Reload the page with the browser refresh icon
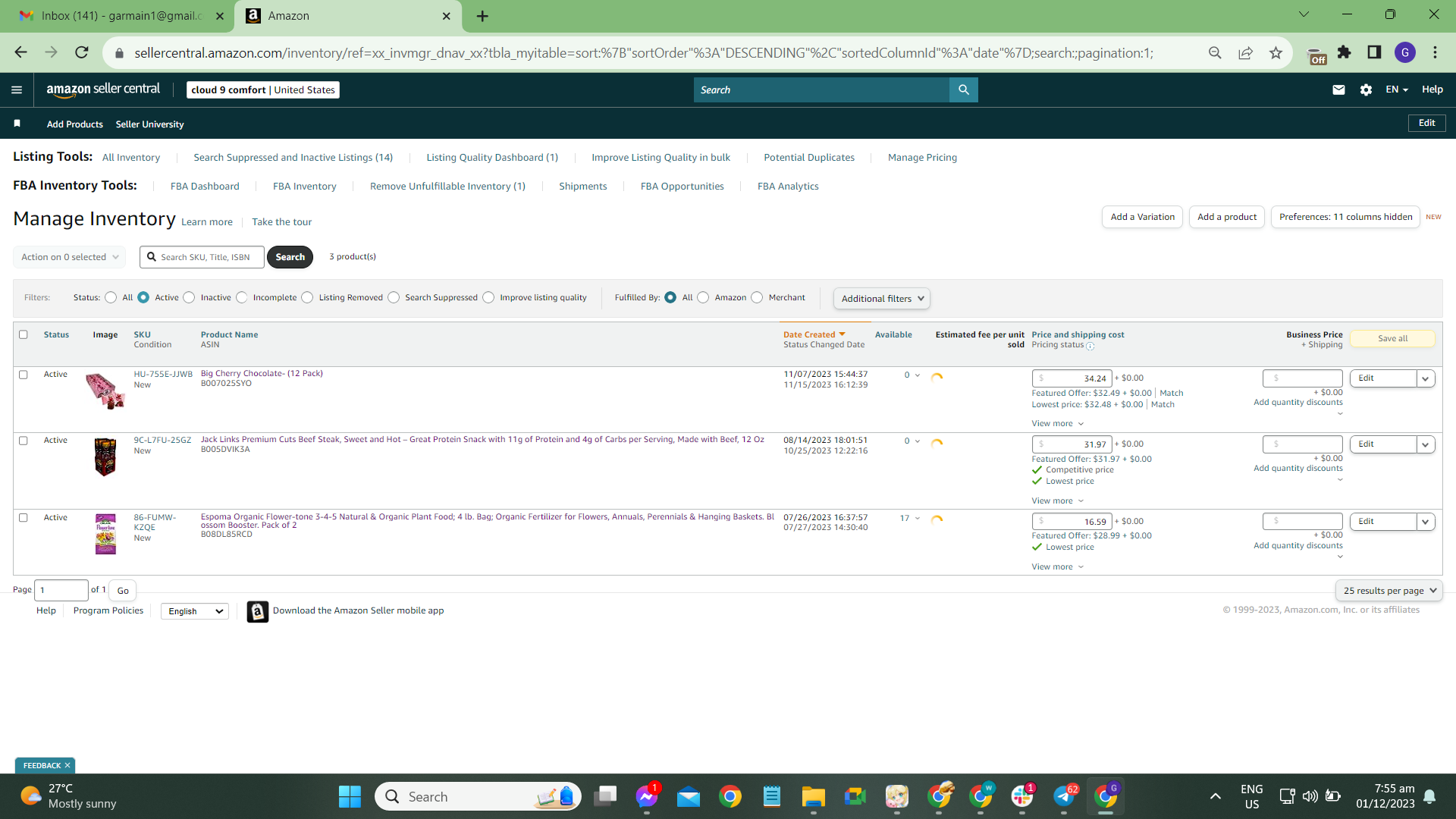This screenshot has width=1456, height=819. (82, 52)
